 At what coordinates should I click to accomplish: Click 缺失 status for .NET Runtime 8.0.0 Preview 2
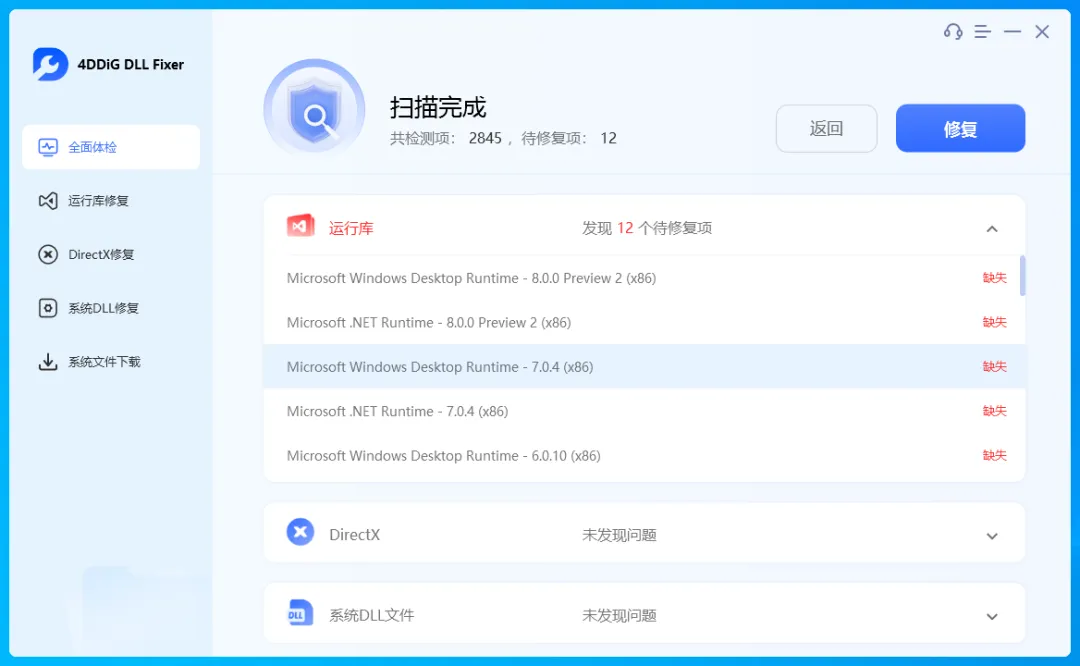coord(995,322)
